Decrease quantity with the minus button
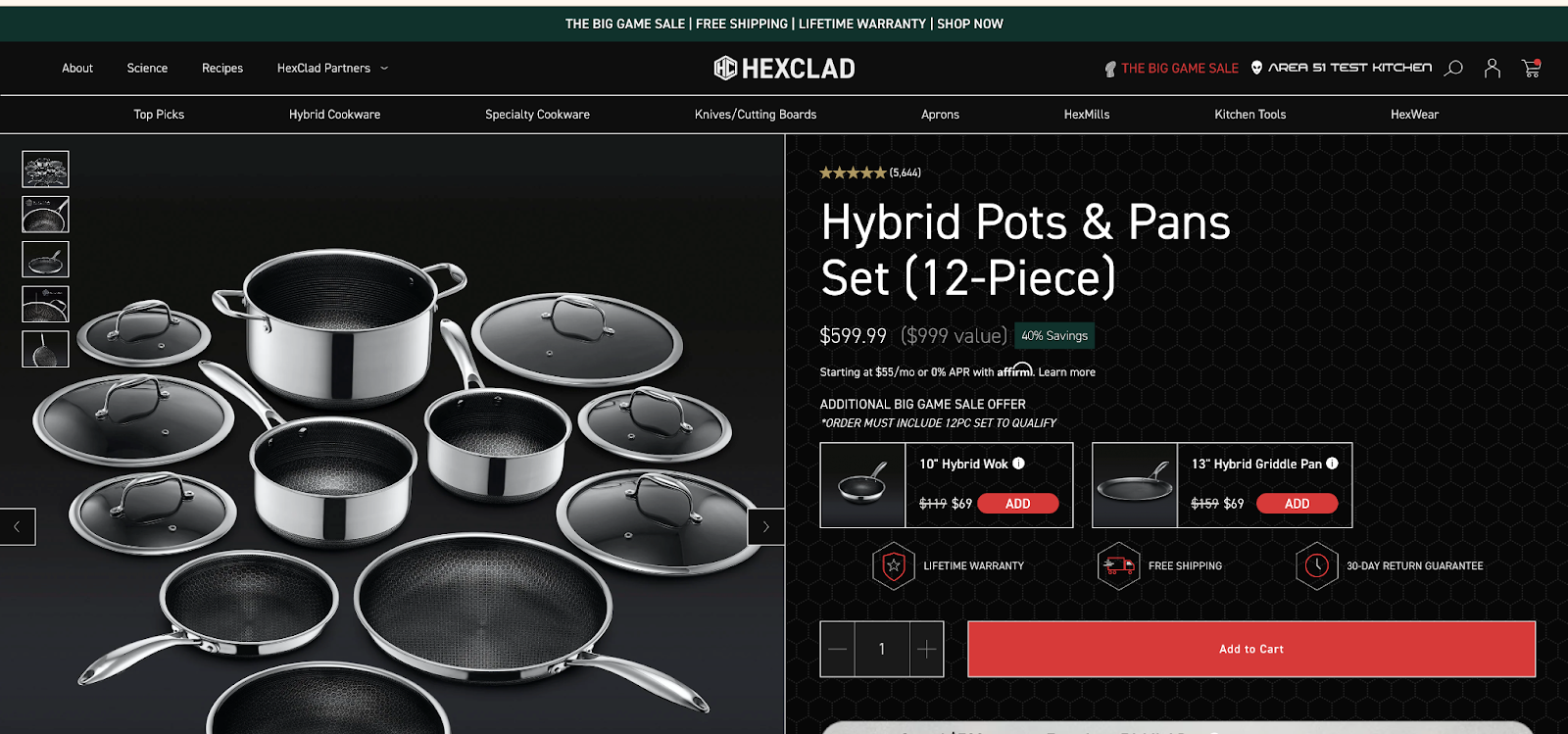The image size is (1568, 734). click(x=838, y=649)
